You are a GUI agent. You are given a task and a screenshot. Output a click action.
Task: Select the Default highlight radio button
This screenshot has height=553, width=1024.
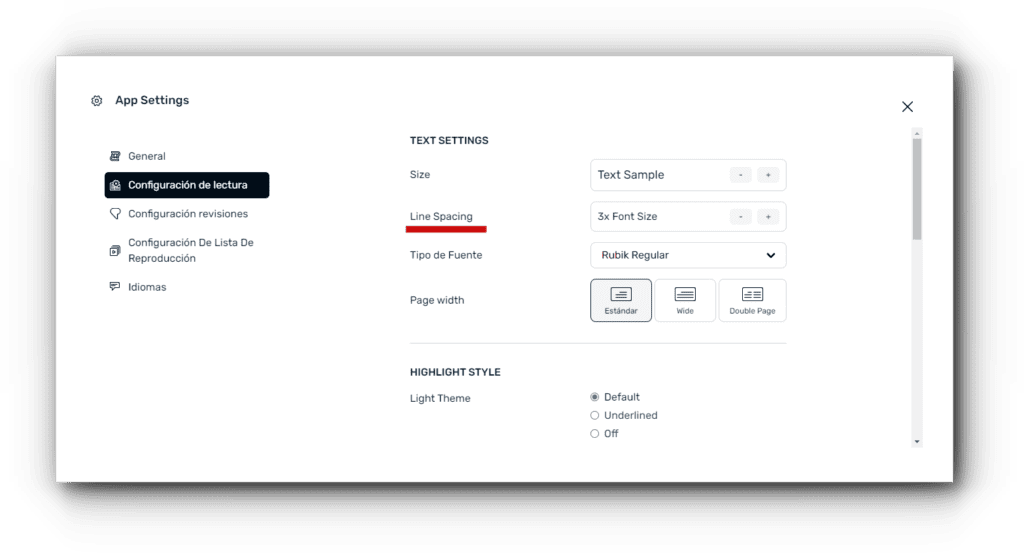(x=595, y=397)
